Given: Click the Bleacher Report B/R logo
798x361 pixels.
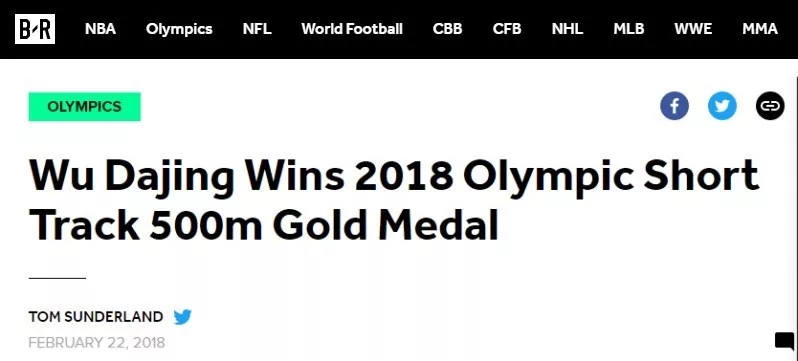Looking at the screenshot, I should click(x=35, y=29).
